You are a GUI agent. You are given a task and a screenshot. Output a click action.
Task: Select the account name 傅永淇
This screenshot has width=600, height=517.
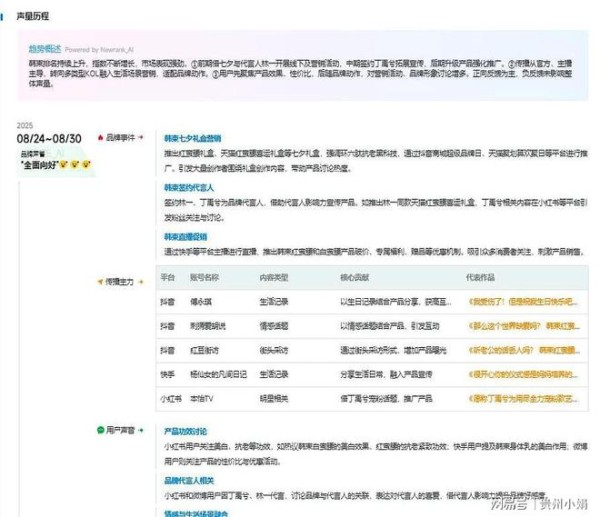(x=201, y=302)
